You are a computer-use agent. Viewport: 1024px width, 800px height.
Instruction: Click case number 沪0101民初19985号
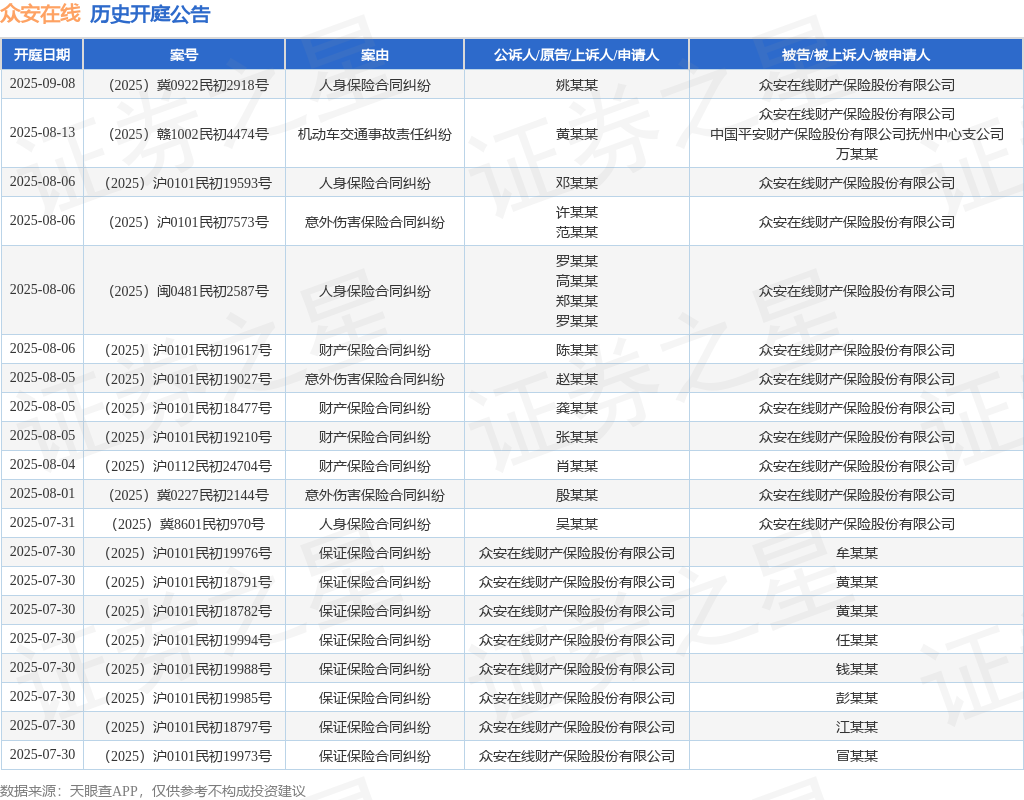click(188, 698)
